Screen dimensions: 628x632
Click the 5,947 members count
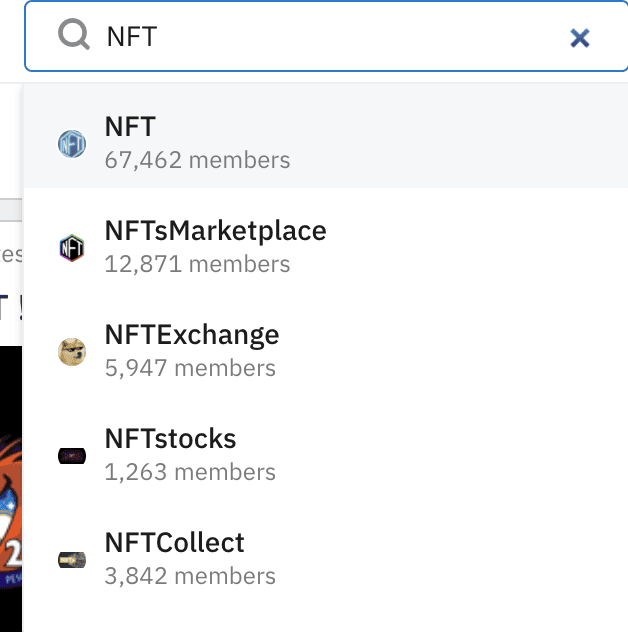[x=190, y=368]
